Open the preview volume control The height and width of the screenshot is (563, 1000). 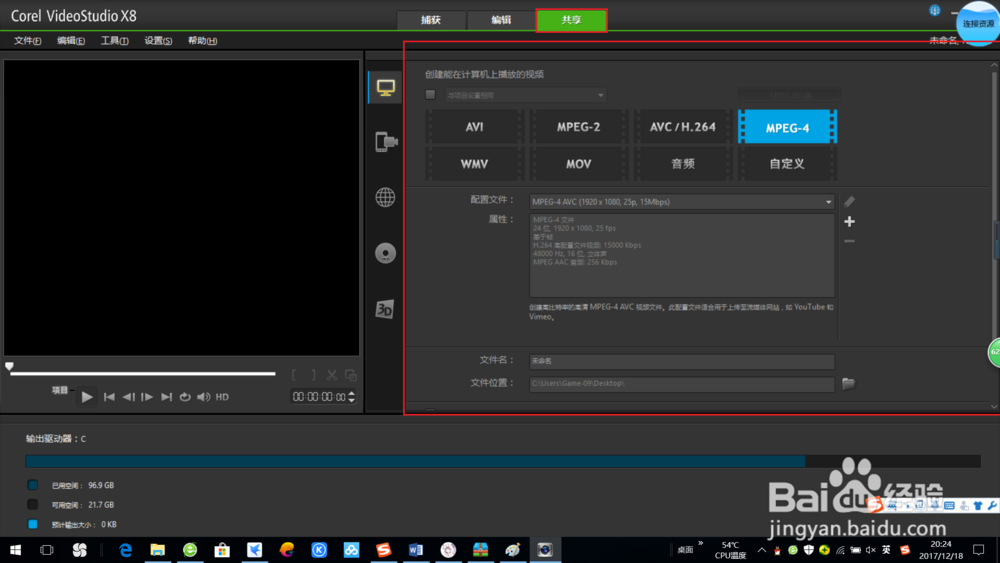pos(203,397)
